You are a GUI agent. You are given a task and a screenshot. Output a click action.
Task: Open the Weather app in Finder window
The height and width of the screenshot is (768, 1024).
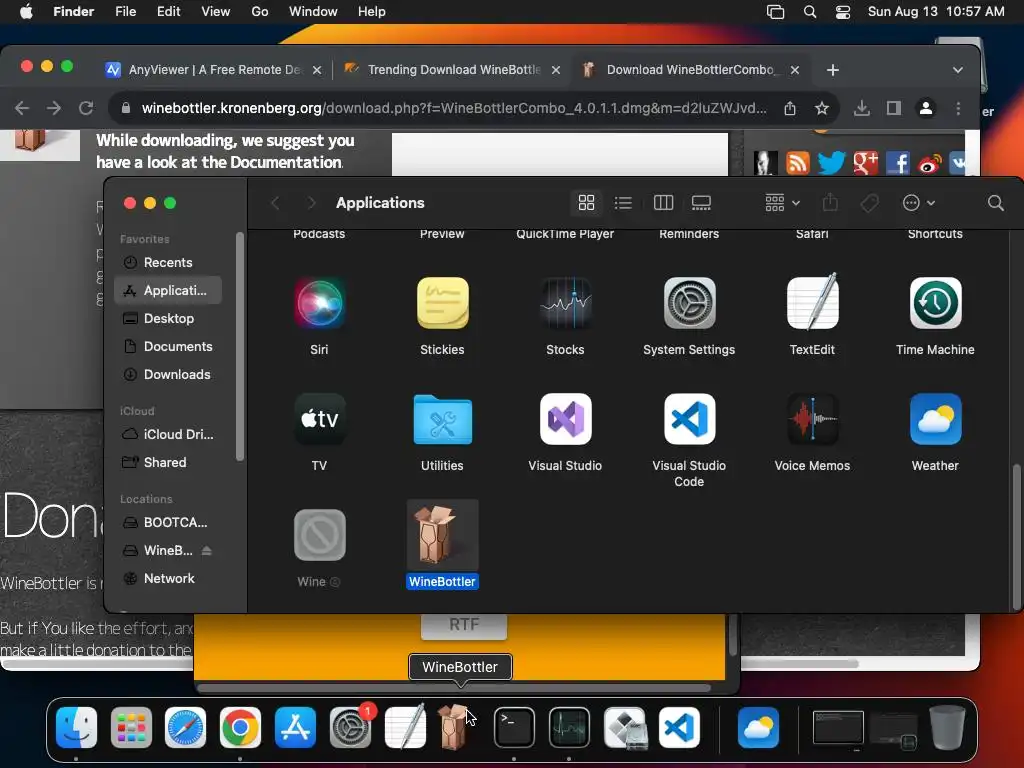pyautogui.click(x=935, y=419)
